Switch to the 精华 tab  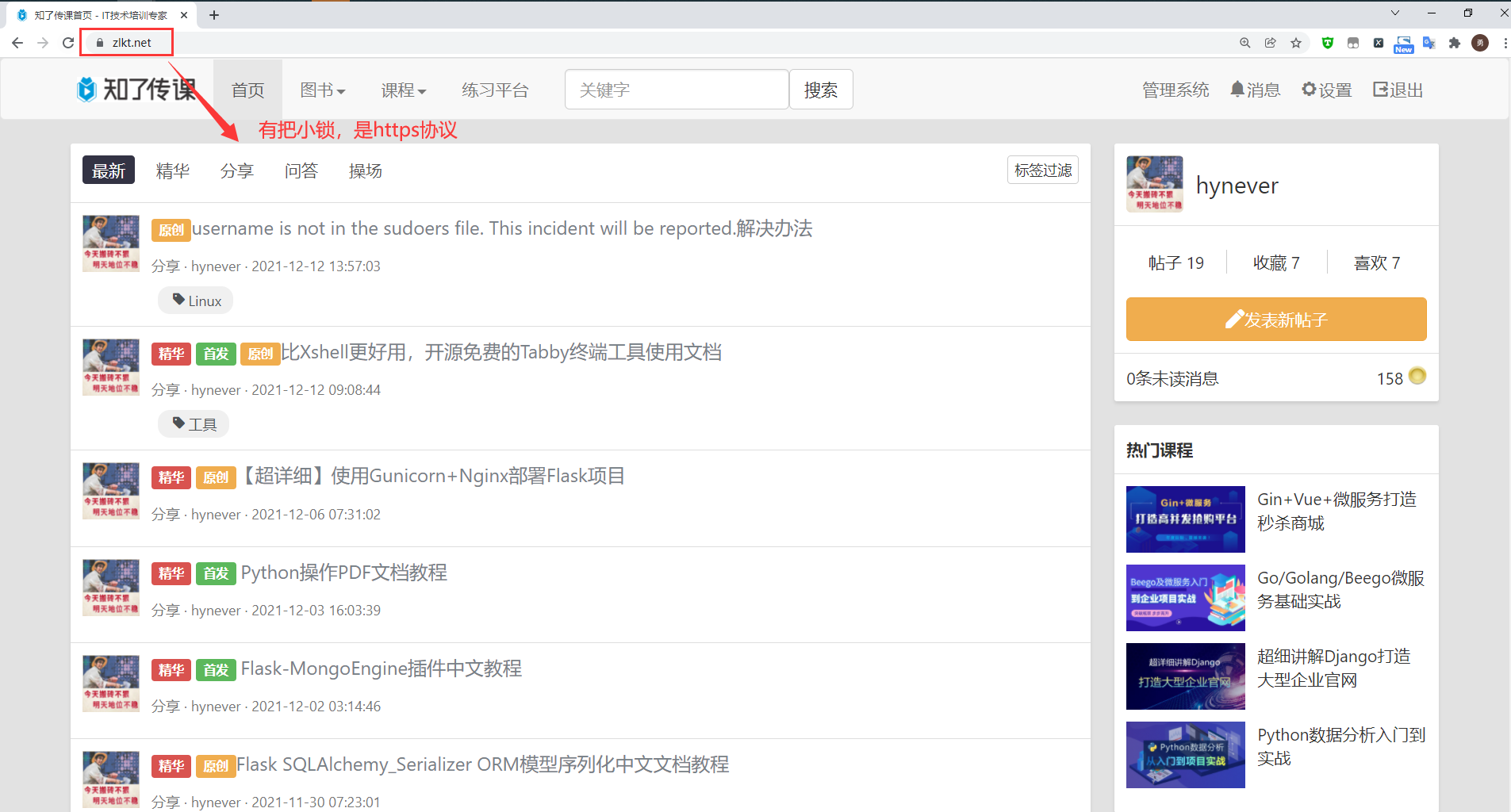(x=172, y=170)
